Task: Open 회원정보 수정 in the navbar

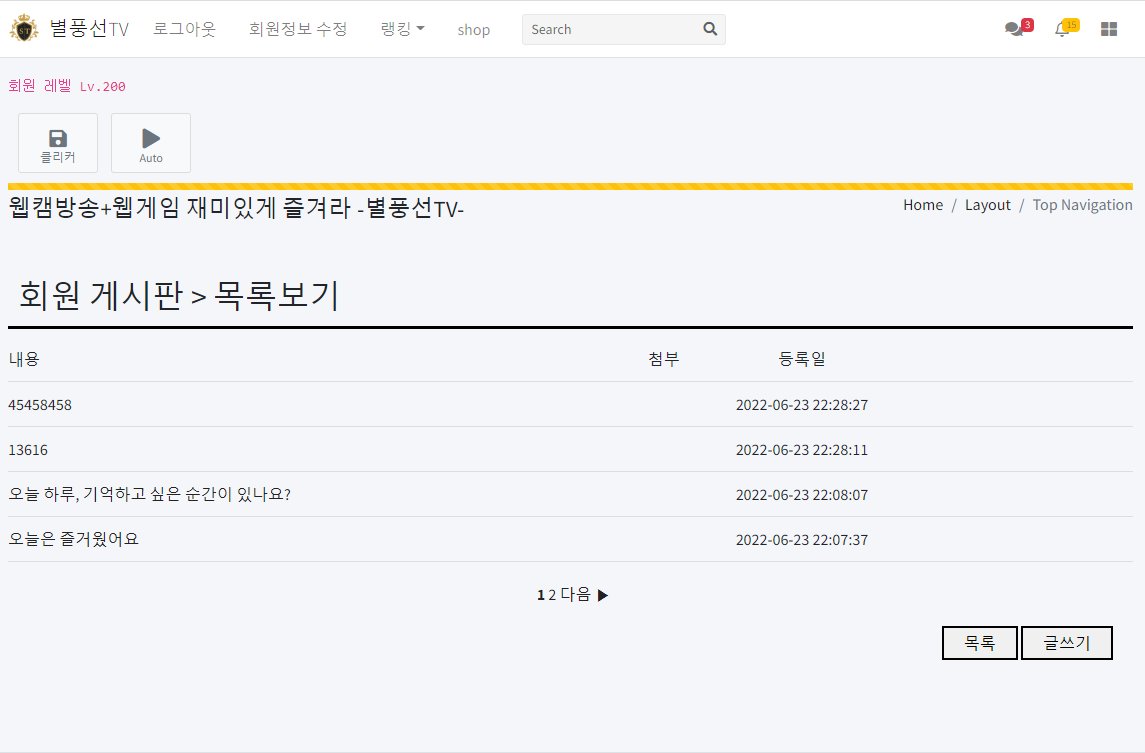Action: tap(298, 29)
